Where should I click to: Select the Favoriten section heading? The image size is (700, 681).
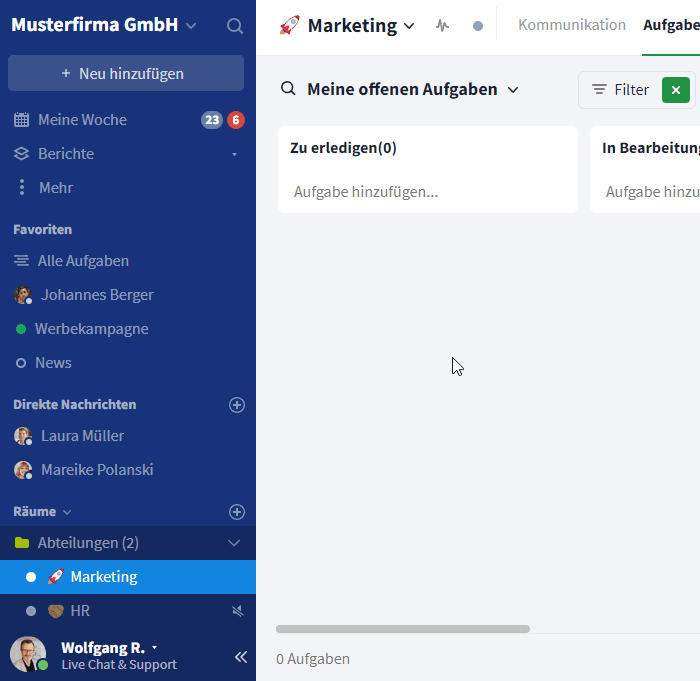(x=42, y=230)
